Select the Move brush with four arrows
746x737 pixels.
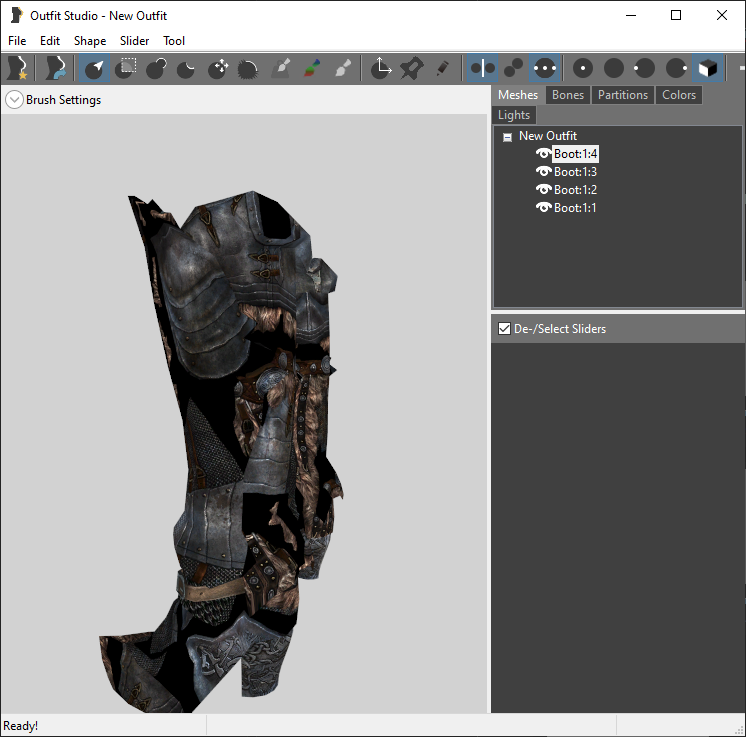pyautogui.click(x=217, y=68)
